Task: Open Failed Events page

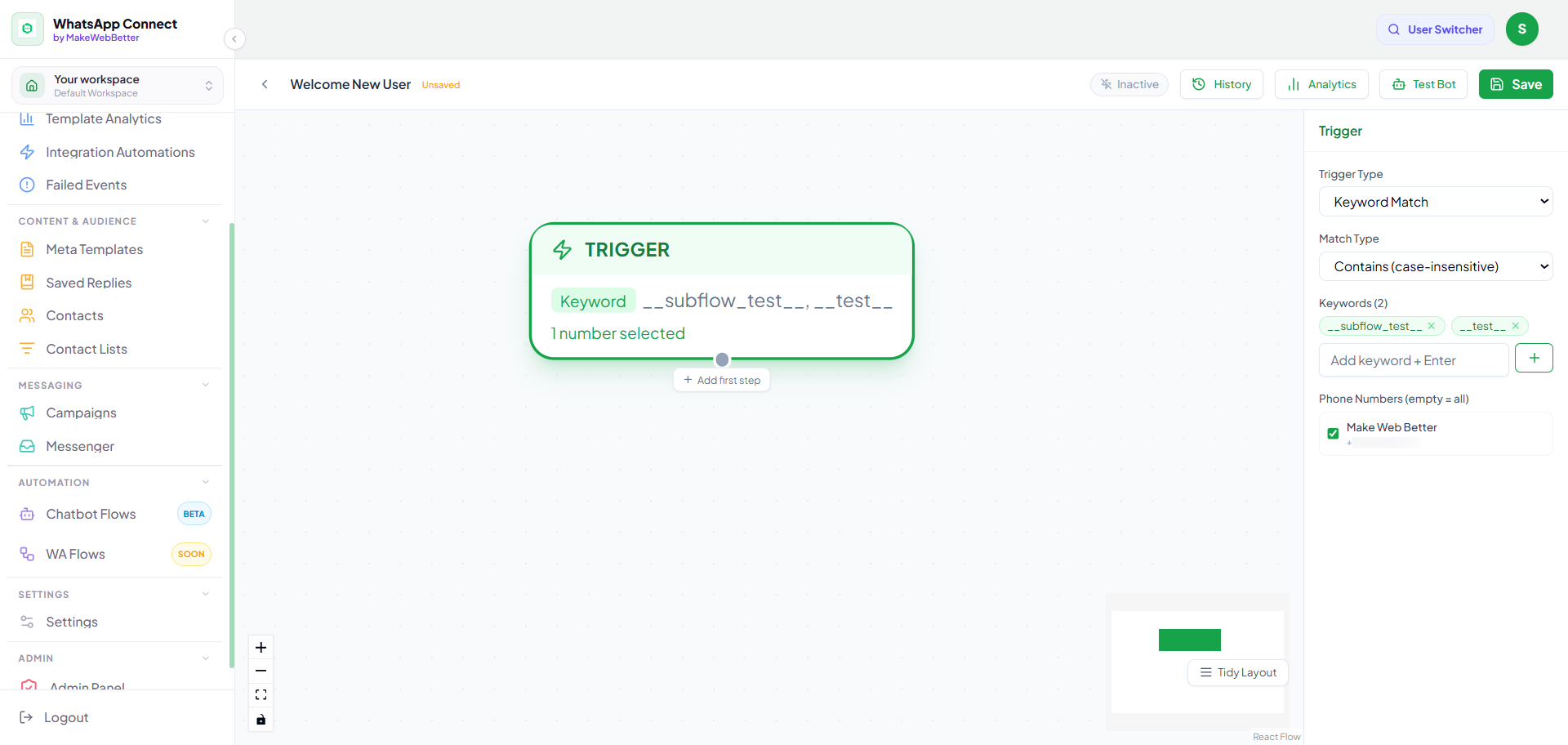Action: pyautogui.click(x=114, y=185)
